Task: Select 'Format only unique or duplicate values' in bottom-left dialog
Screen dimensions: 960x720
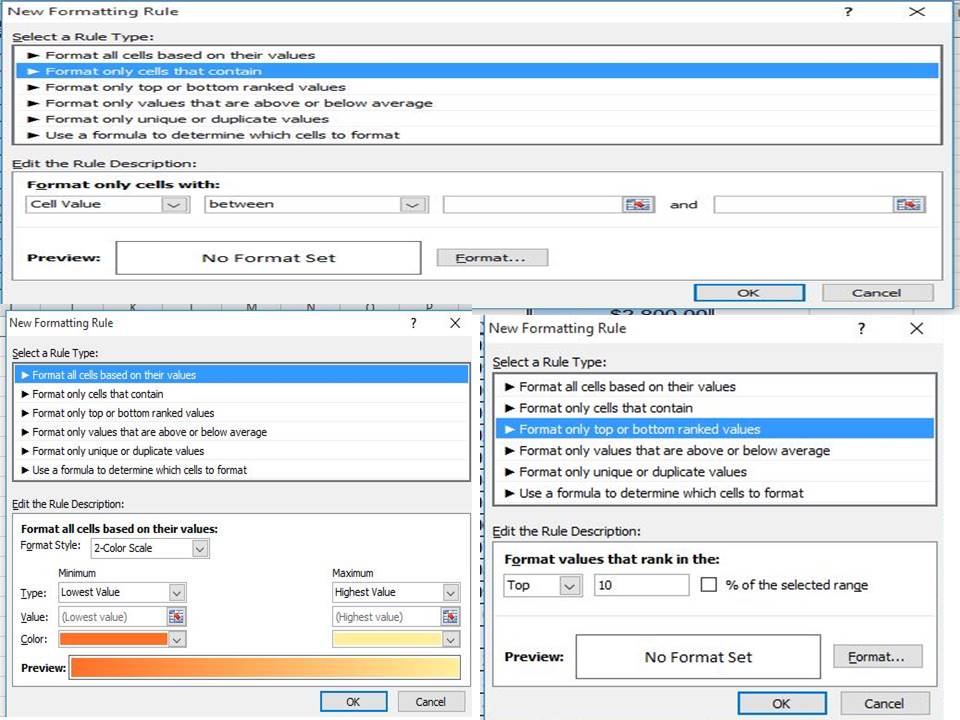Action: click(x=241, y=451)
